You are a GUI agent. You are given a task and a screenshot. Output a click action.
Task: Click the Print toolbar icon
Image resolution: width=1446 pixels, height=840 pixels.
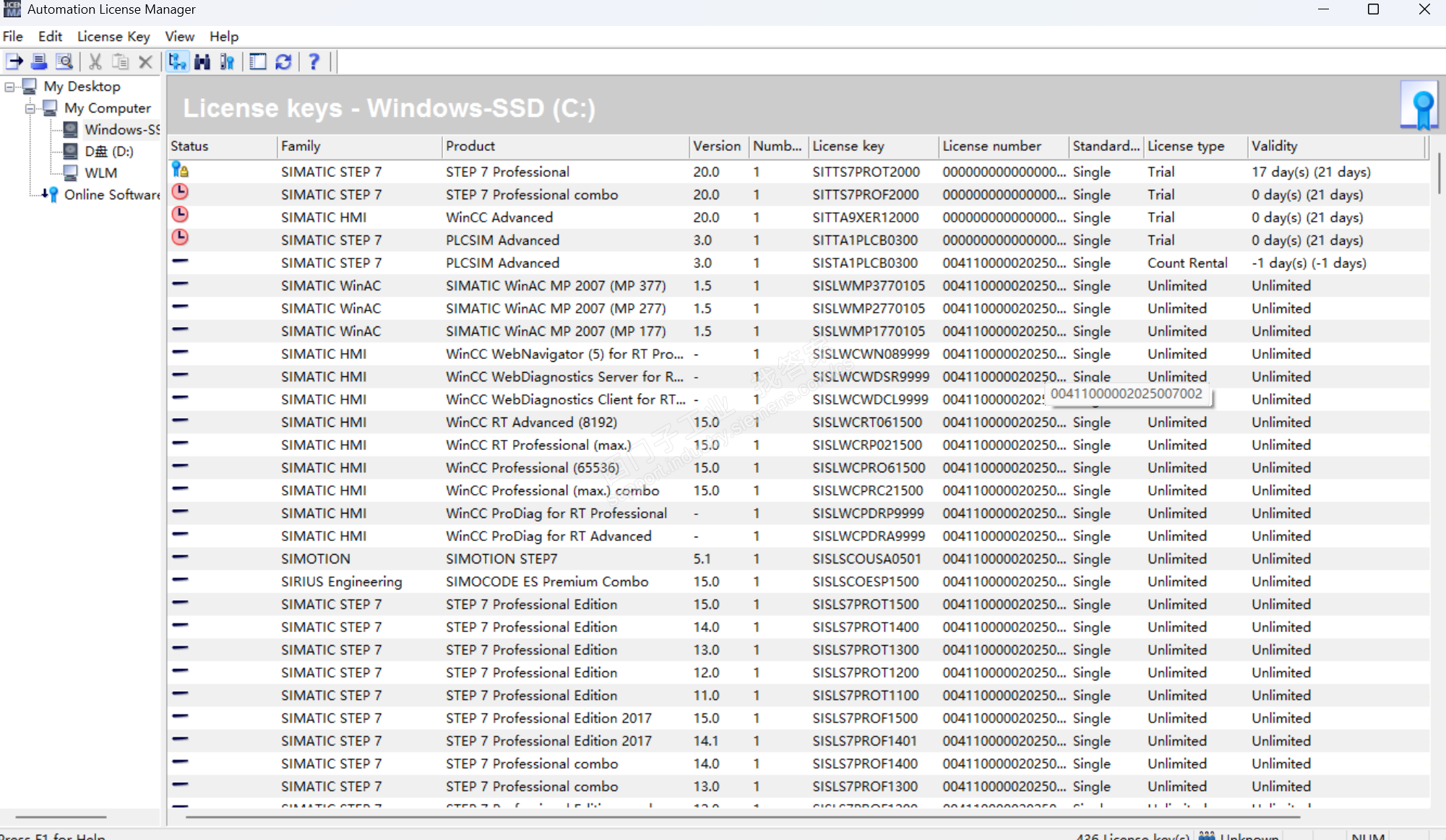(39, 62)
